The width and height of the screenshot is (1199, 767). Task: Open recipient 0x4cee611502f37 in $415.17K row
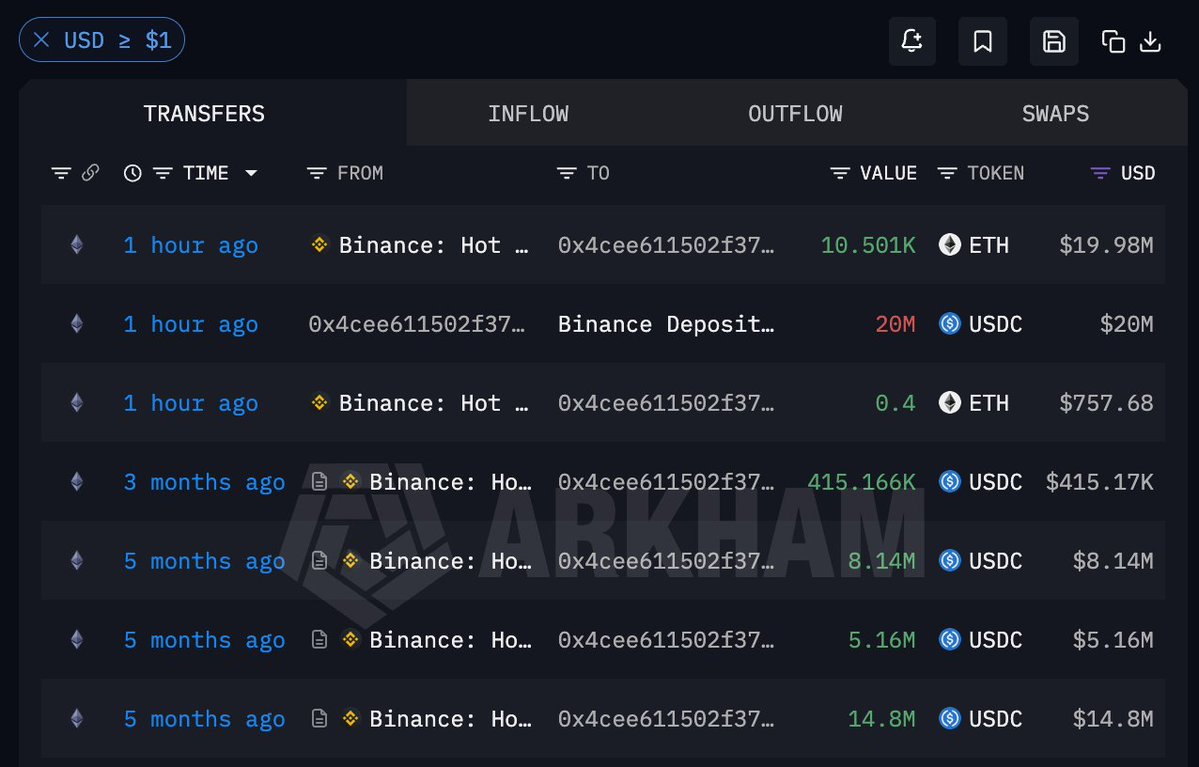[666, 483]
